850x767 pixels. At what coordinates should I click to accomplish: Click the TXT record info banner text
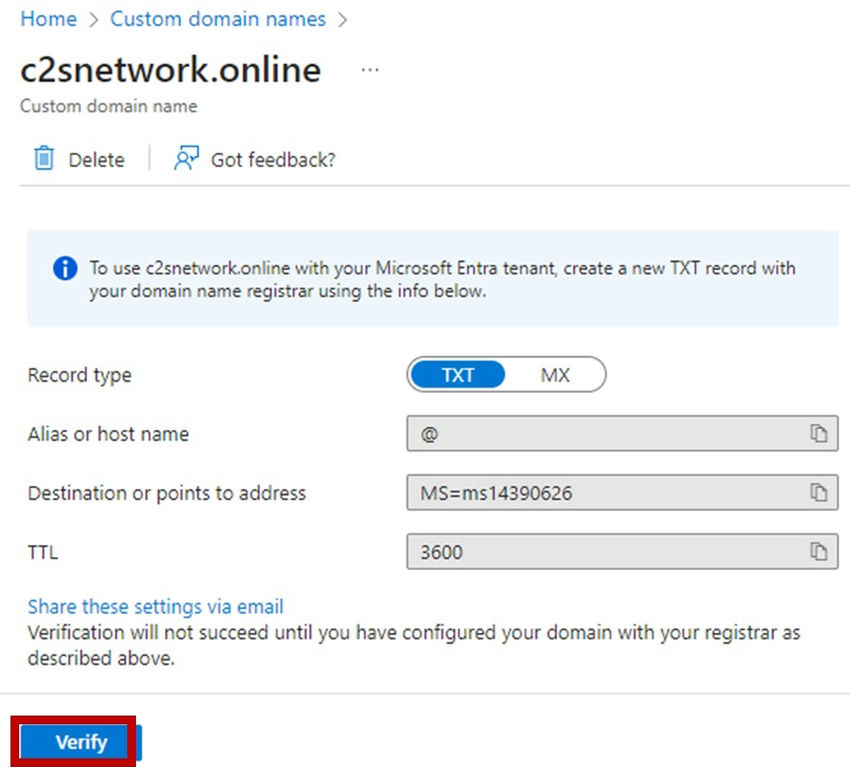point(442,280)
